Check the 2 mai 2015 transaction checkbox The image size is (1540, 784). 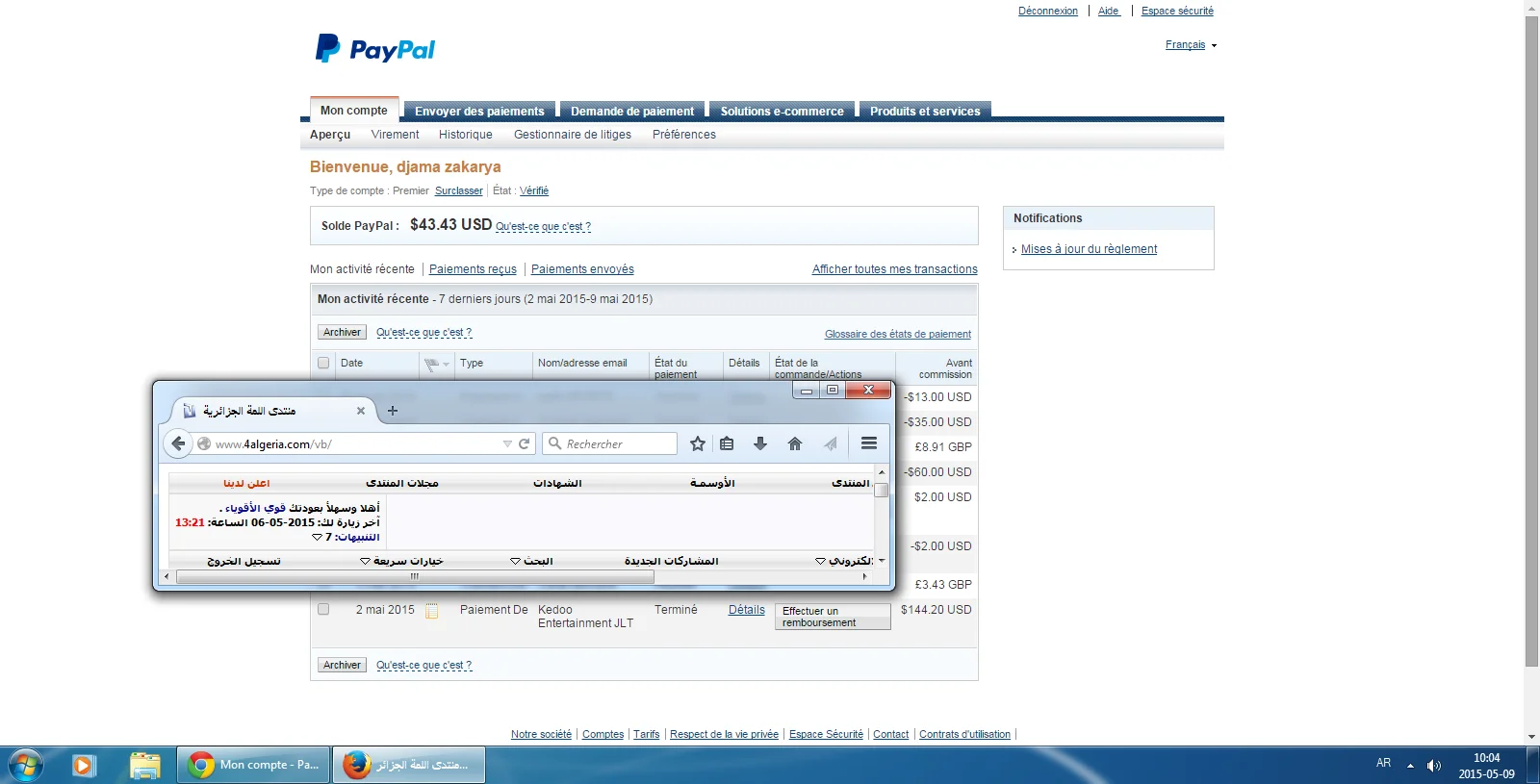323,609
